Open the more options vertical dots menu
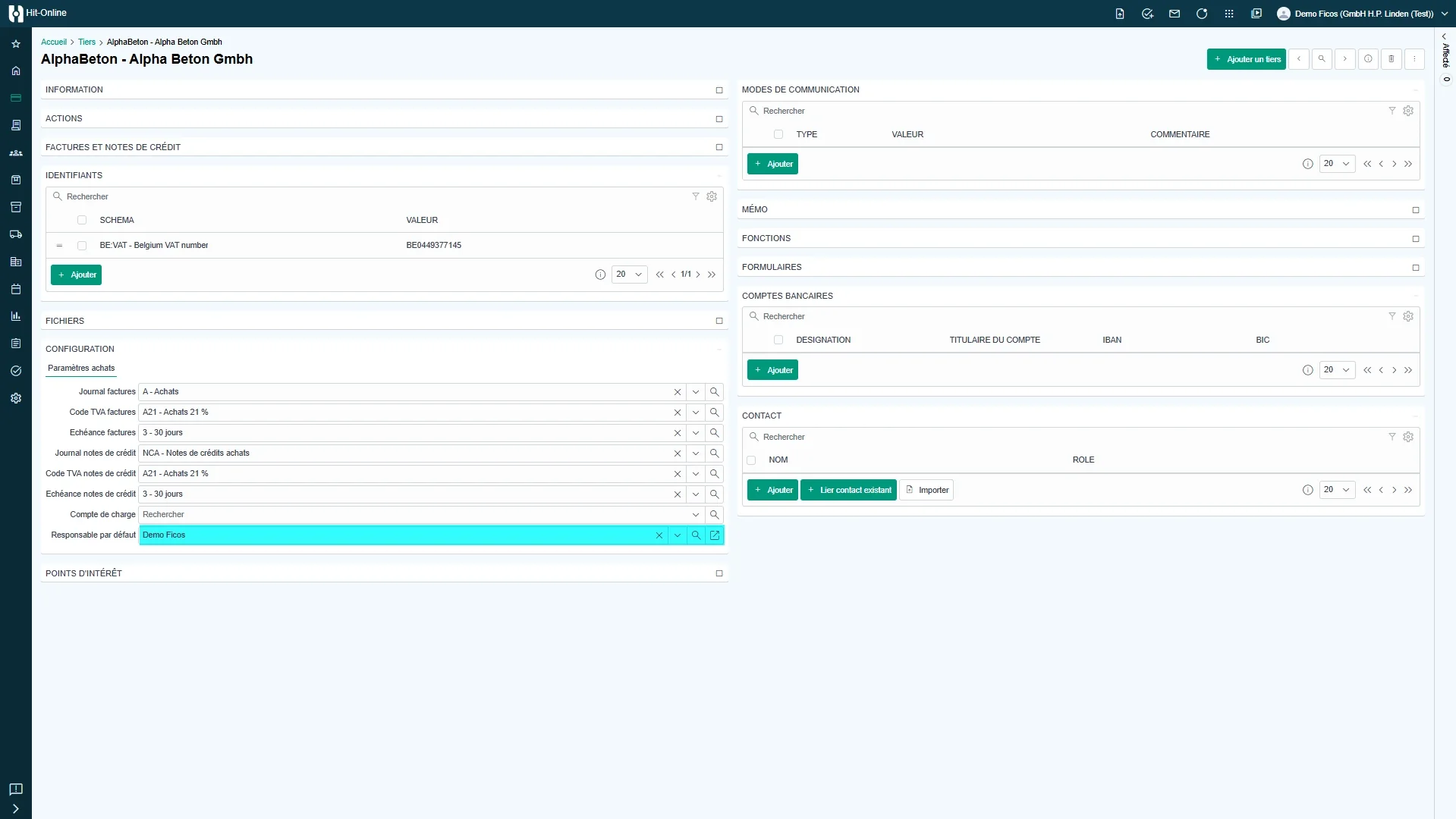 1414,59
